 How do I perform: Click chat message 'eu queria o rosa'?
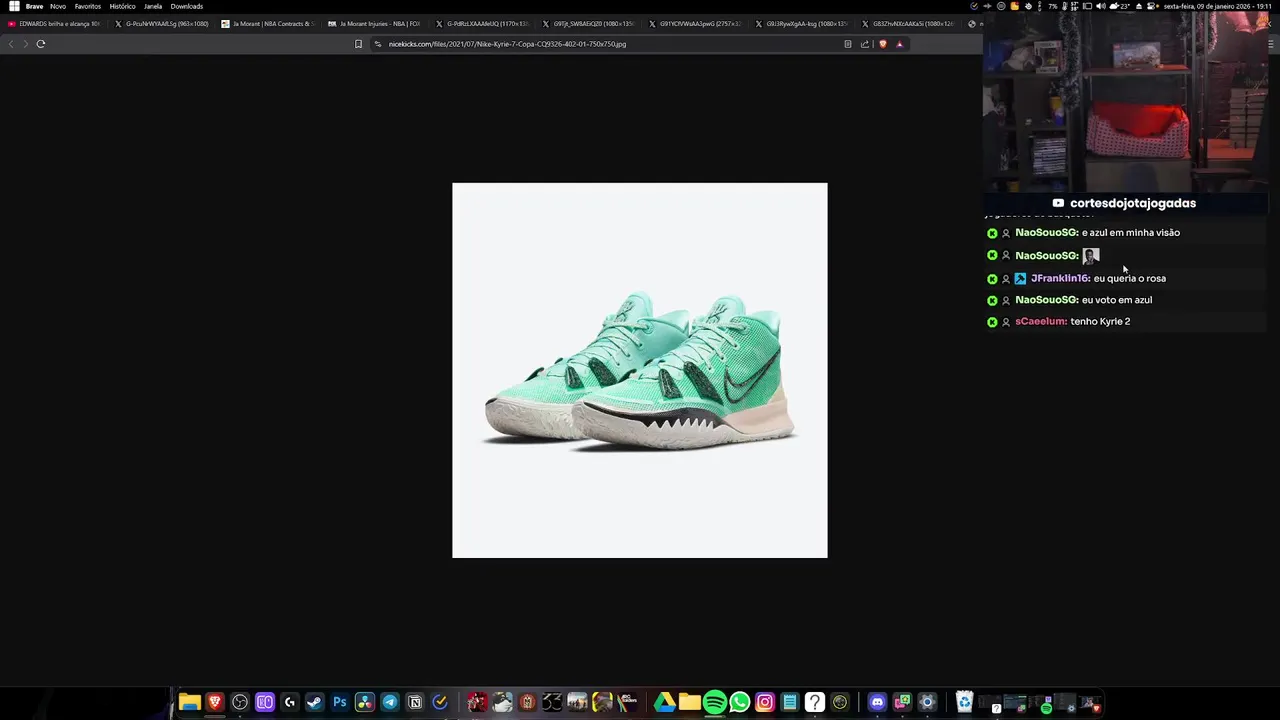point(1130,278)
